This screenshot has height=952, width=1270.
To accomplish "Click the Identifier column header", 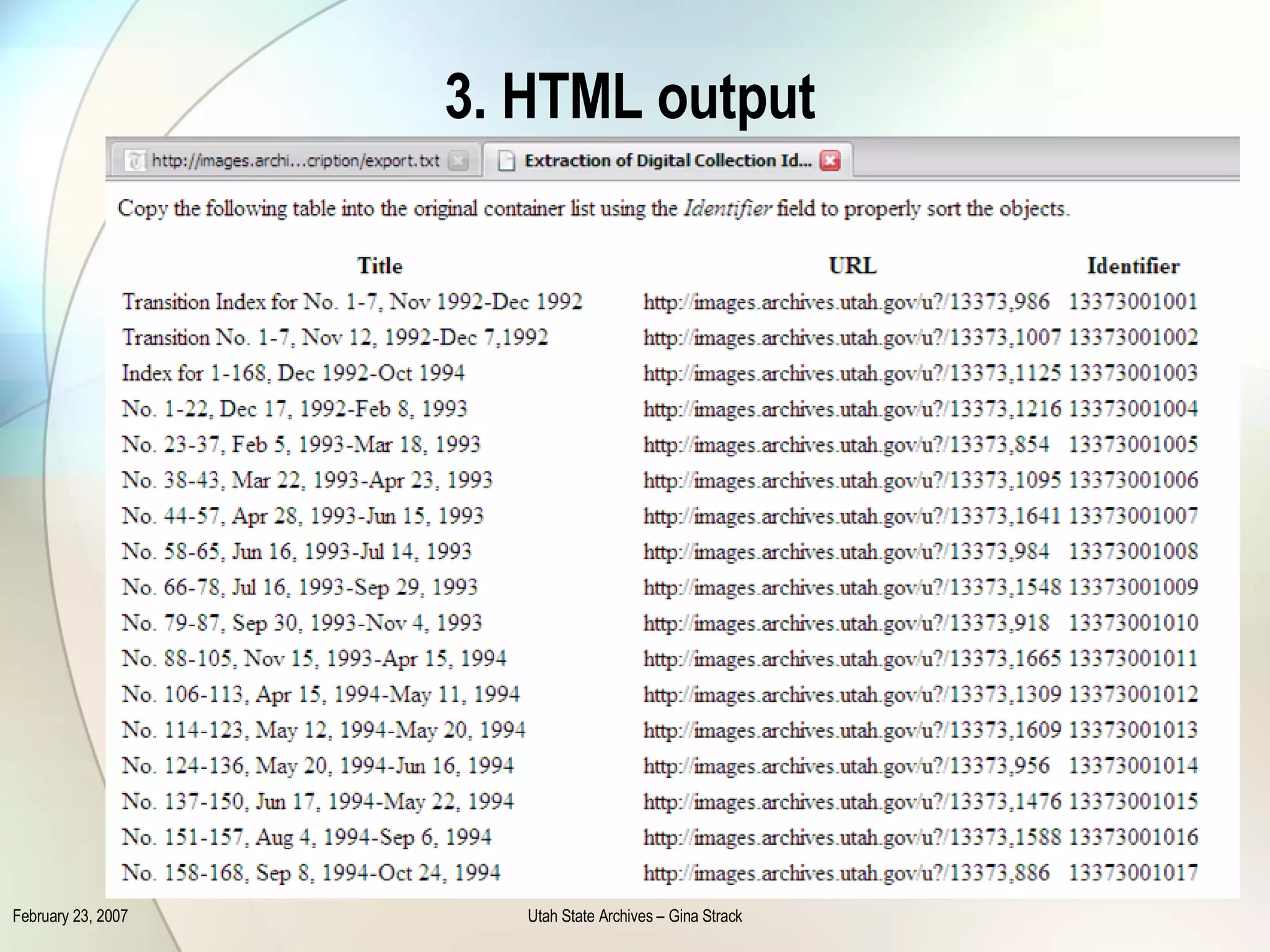I will coord(1133,266).
